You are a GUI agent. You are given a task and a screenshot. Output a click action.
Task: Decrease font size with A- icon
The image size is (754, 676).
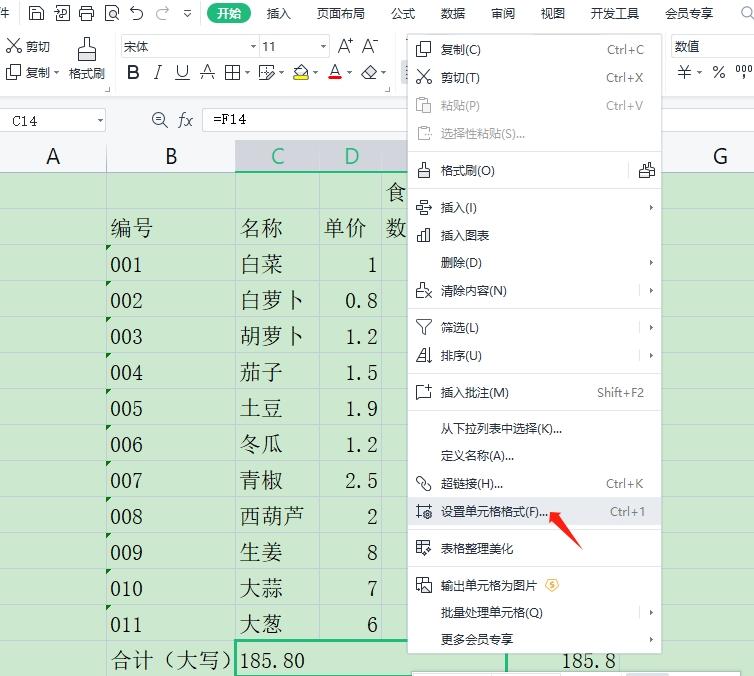pyautogui.click(x=369, y=46)
